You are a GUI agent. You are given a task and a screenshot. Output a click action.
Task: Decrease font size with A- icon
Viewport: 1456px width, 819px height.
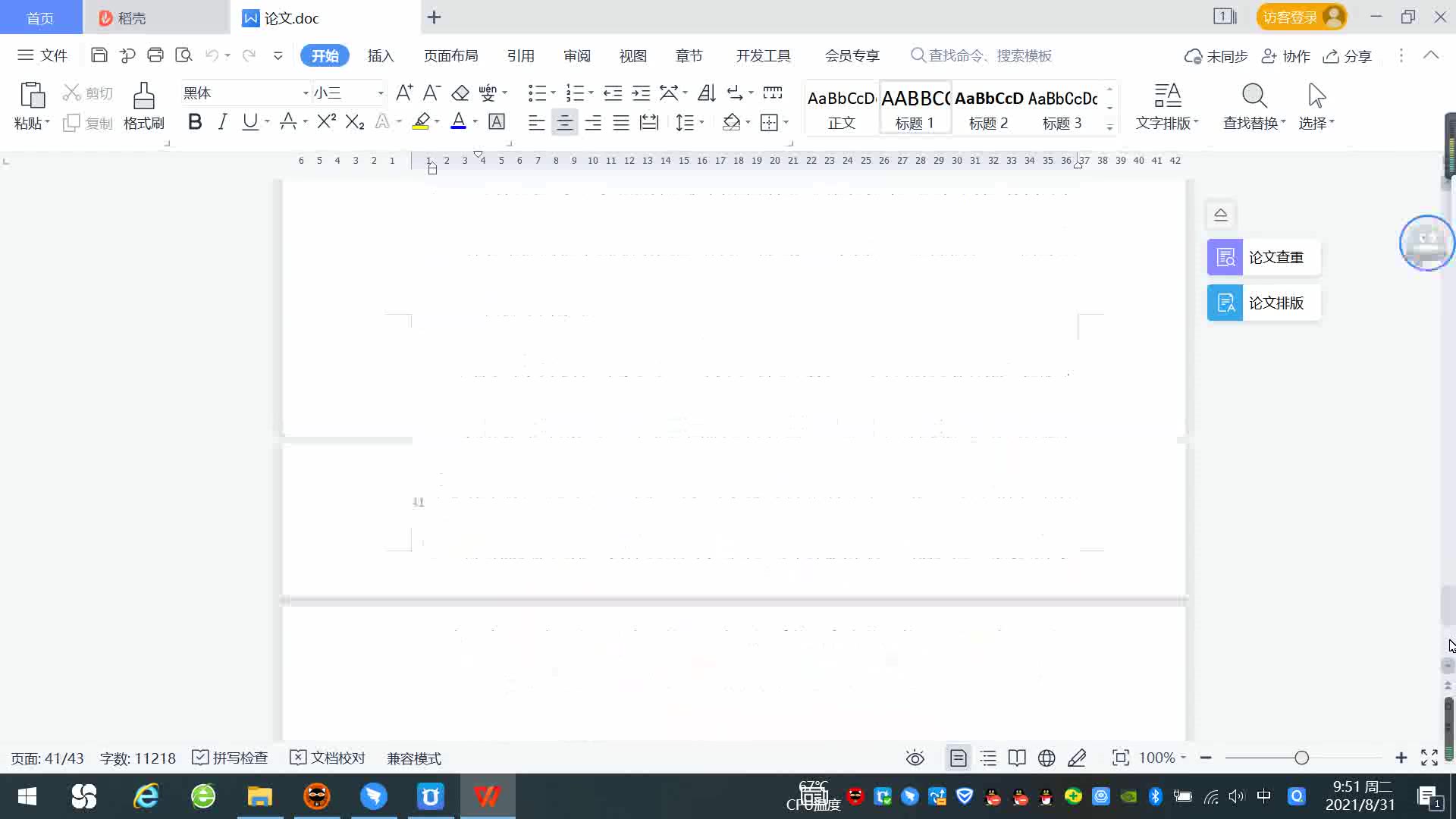tap(431, 93)
